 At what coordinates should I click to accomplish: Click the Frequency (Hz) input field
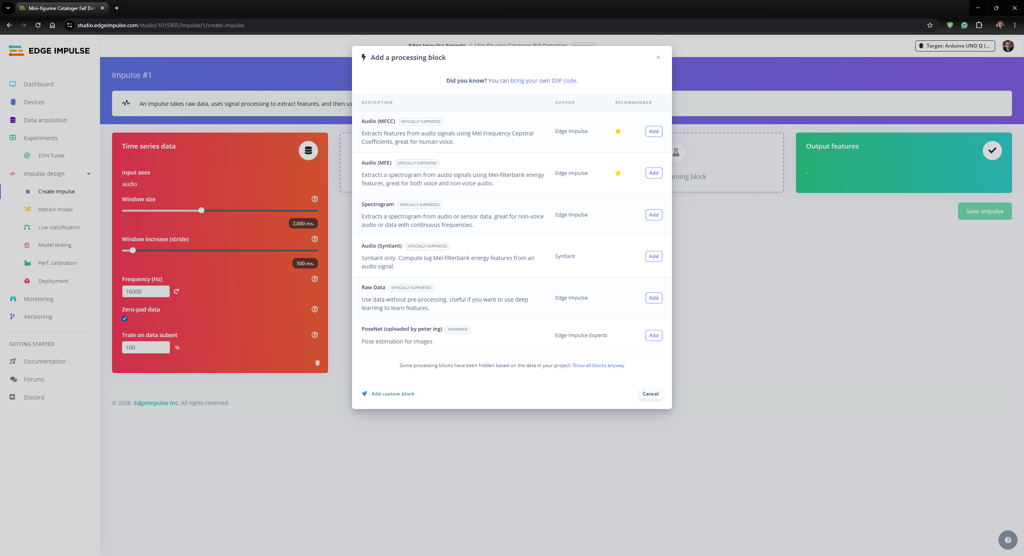pos(146,291)
